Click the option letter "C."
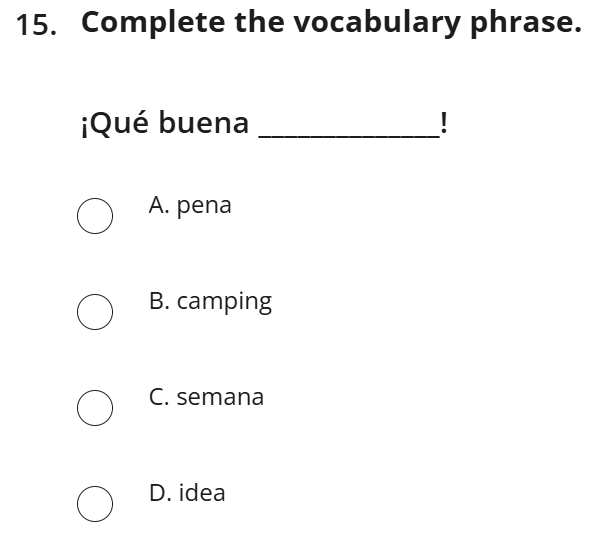Screen dimensions: 607x538 (x=159, y=397)
